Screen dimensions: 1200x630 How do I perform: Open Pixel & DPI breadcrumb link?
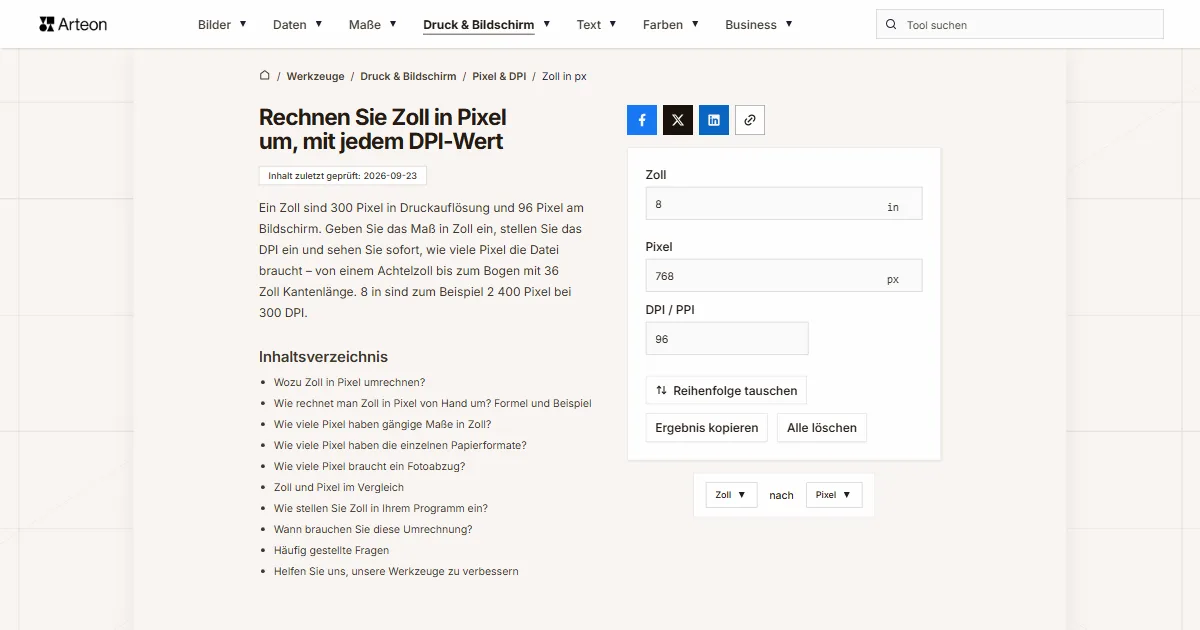[x=499, y=76]
